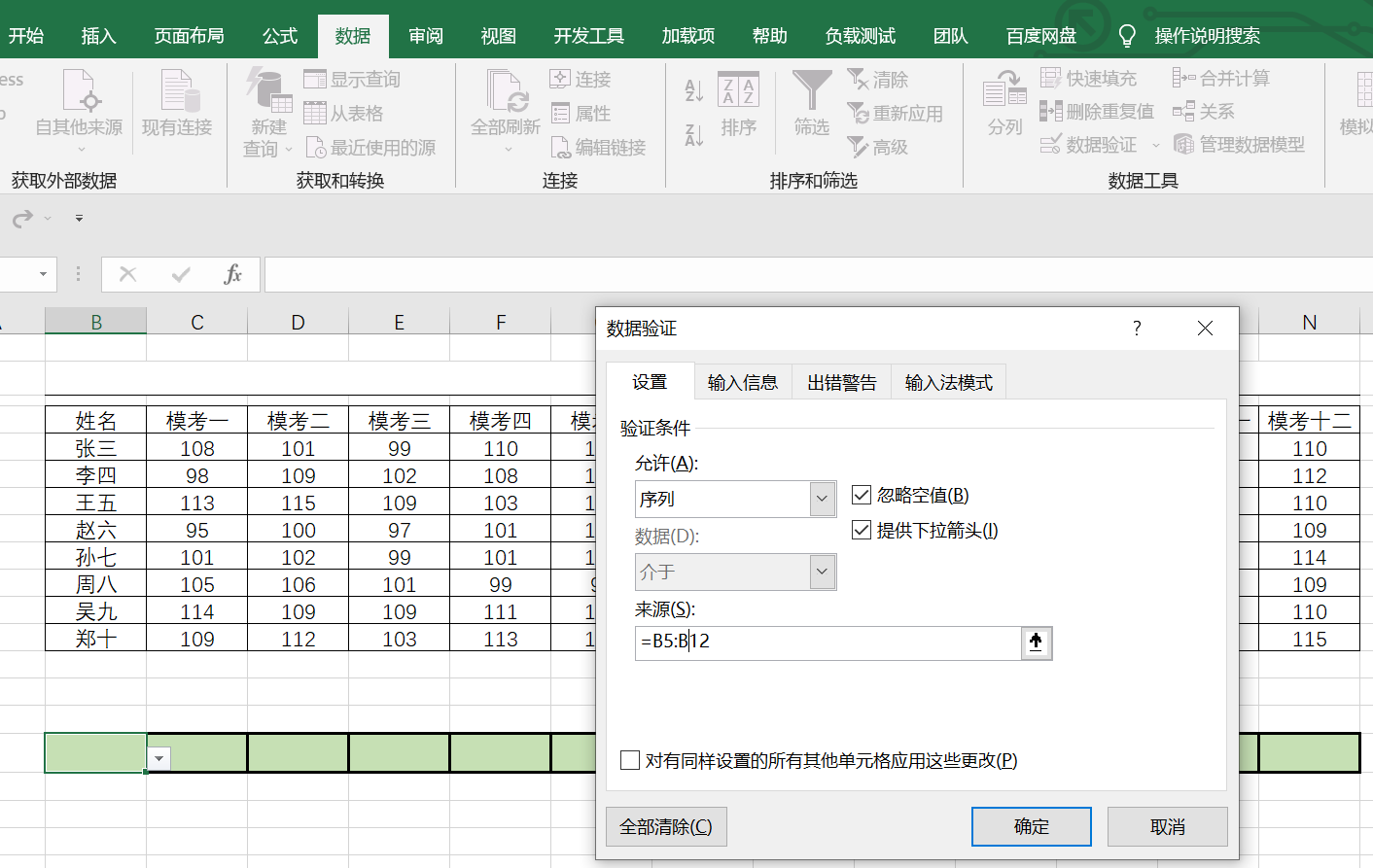Click inside the 来源 source input field

pos(827,642)
